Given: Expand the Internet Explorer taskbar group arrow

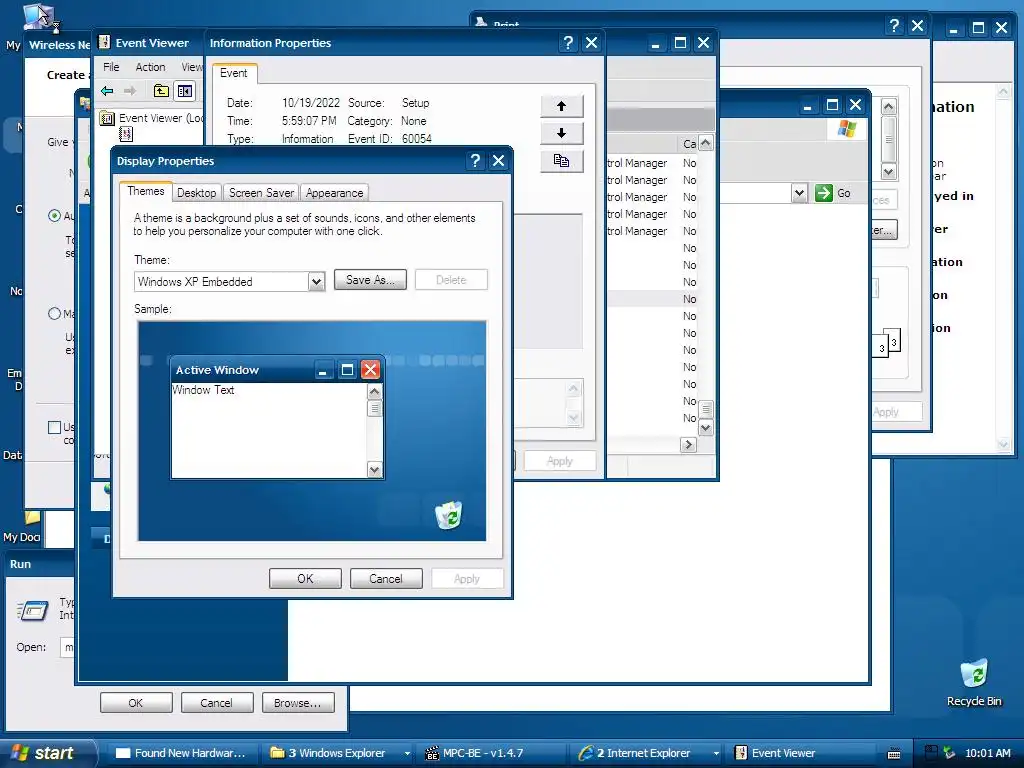Looking at the screenshot, I should pyautogui.click(x=716, y=753).
